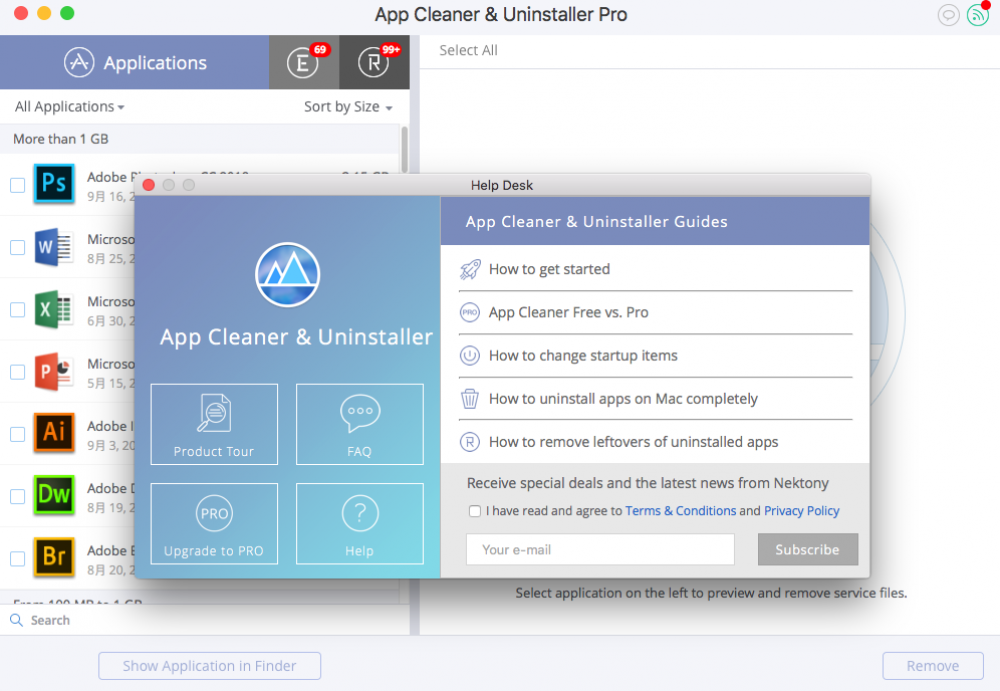Tick the Adobe Illustrator checkbox
Image resolution: width=1000 pixels, height=691 pixels.
18,435
